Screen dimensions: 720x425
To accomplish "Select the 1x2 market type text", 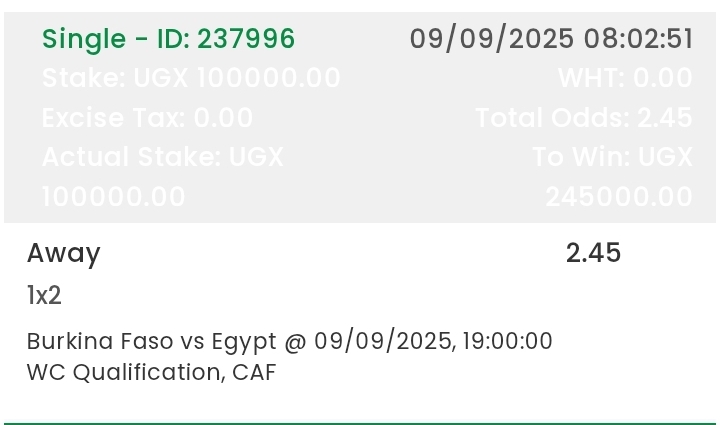I will pyautogui.click(x=44, y=295).
